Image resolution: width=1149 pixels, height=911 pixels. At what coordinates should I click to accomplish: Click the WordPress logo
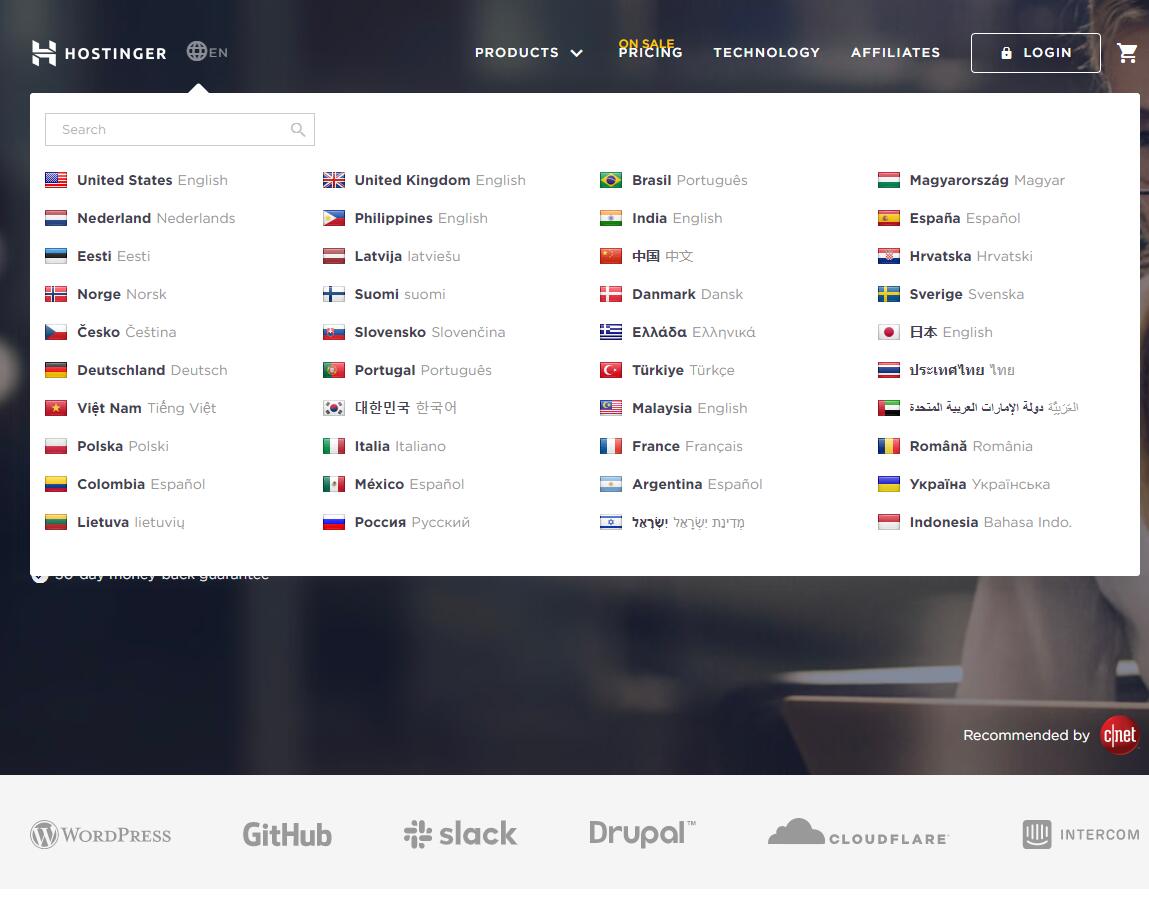[100, 835]
